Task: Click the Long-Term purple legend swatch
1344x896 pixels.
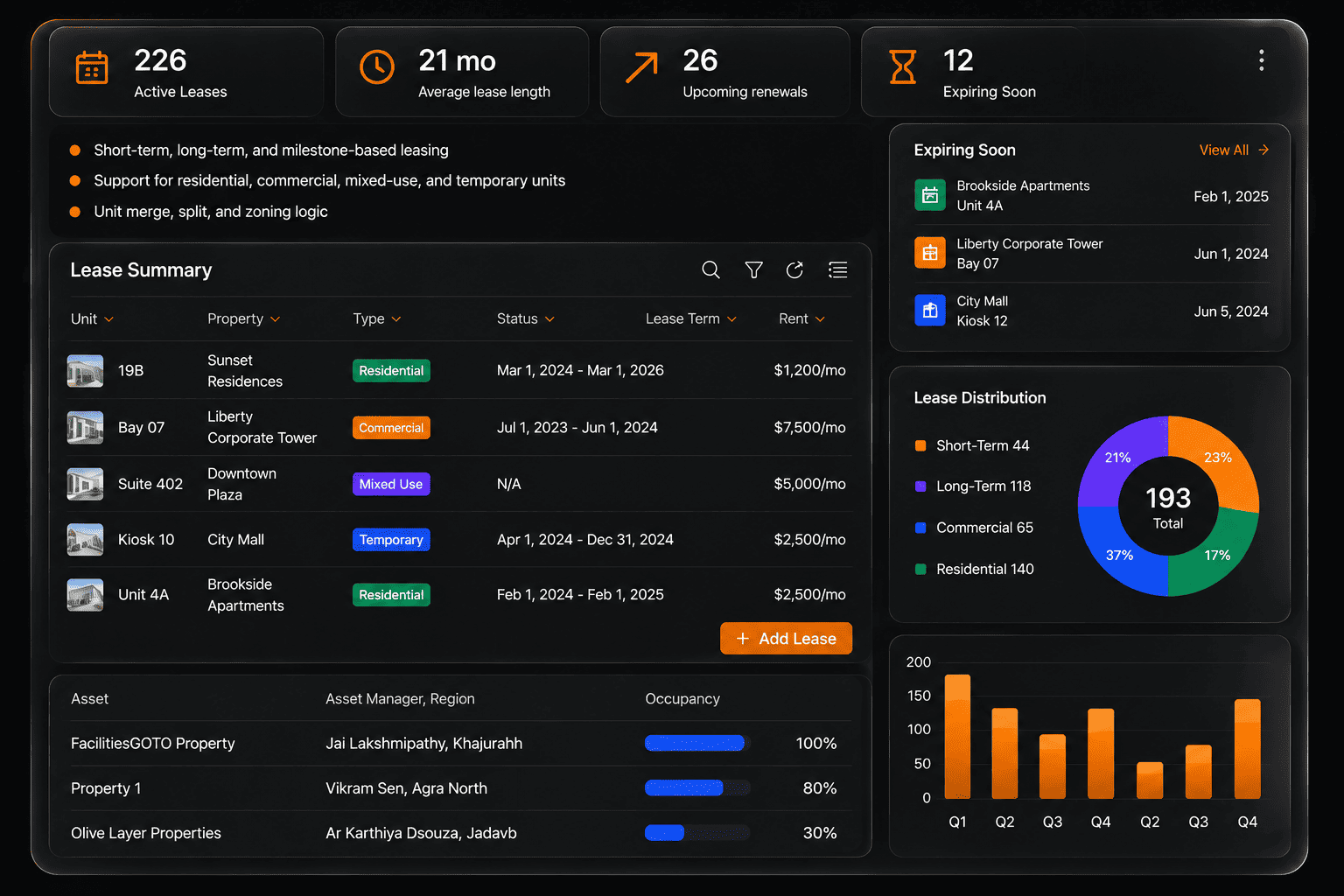Action: click(920, 486)
